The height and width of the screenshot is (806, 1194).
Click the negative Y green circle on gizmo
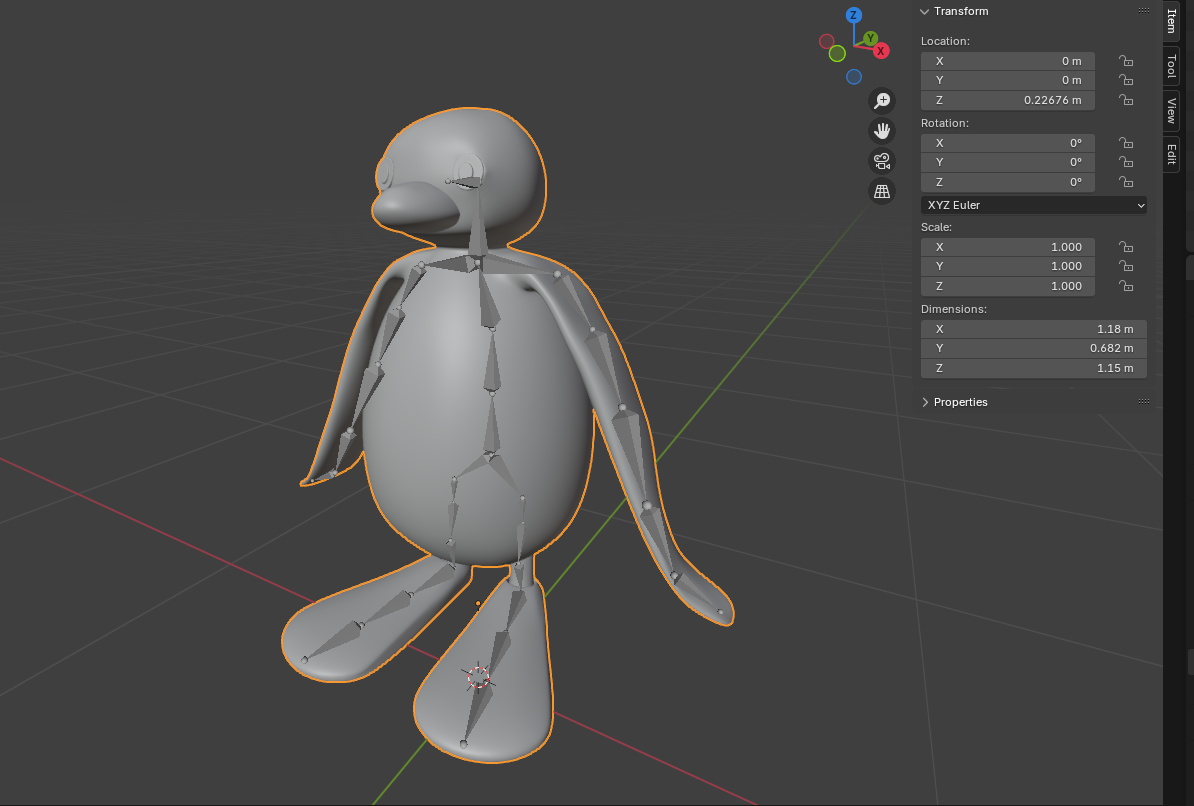(837, 53)
